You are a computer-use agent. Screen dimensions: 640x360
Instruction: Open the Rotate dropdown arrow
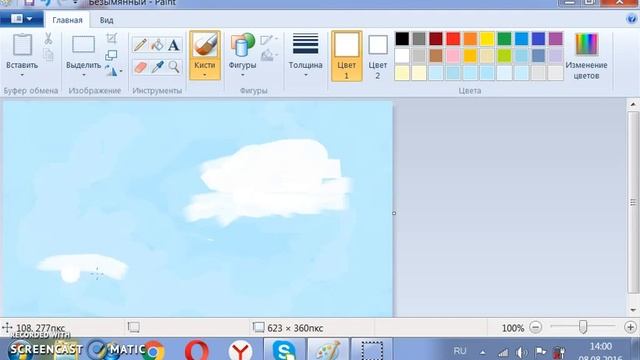(x=121, y=71)
